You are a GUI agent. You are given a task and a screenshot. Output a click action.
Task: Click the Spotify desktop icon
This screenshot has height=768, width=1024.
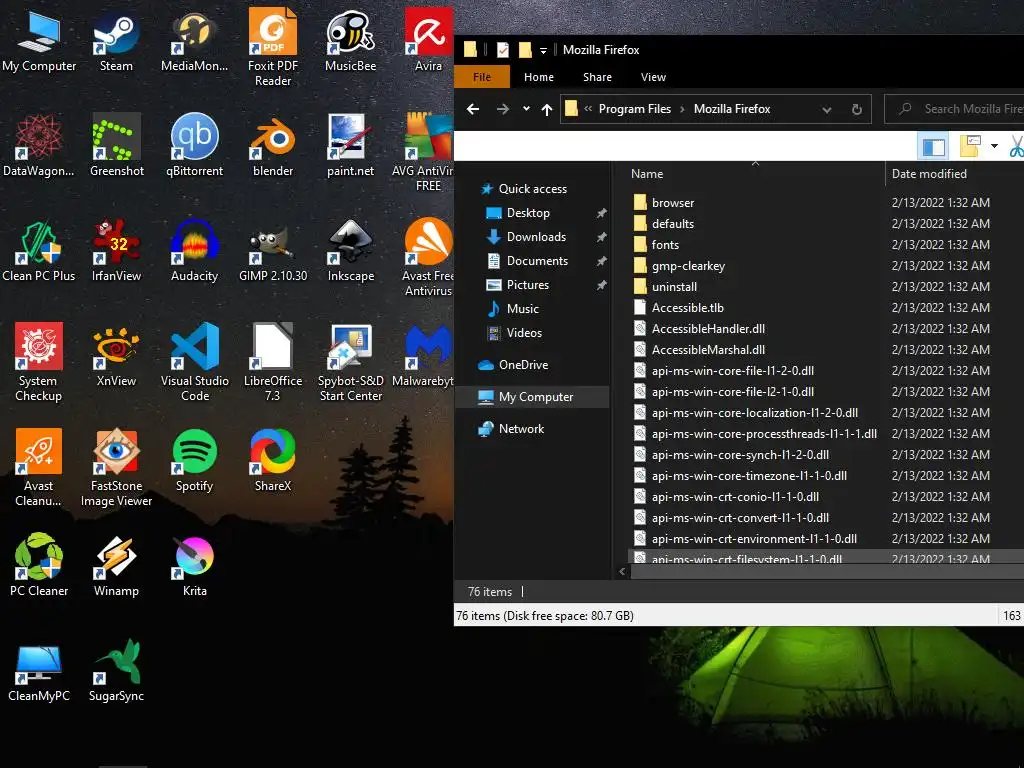(x=194, y=461)
